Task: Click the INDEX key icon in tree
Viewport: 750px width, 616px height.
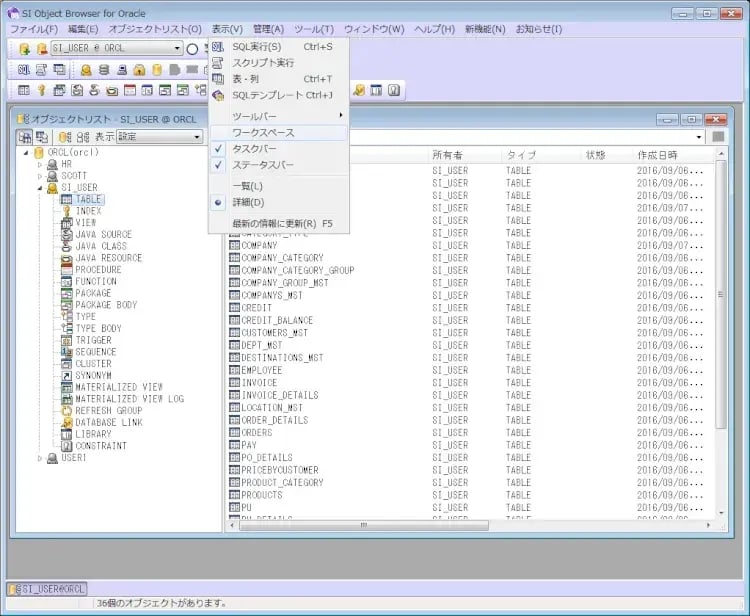Action: coord(67,211)
